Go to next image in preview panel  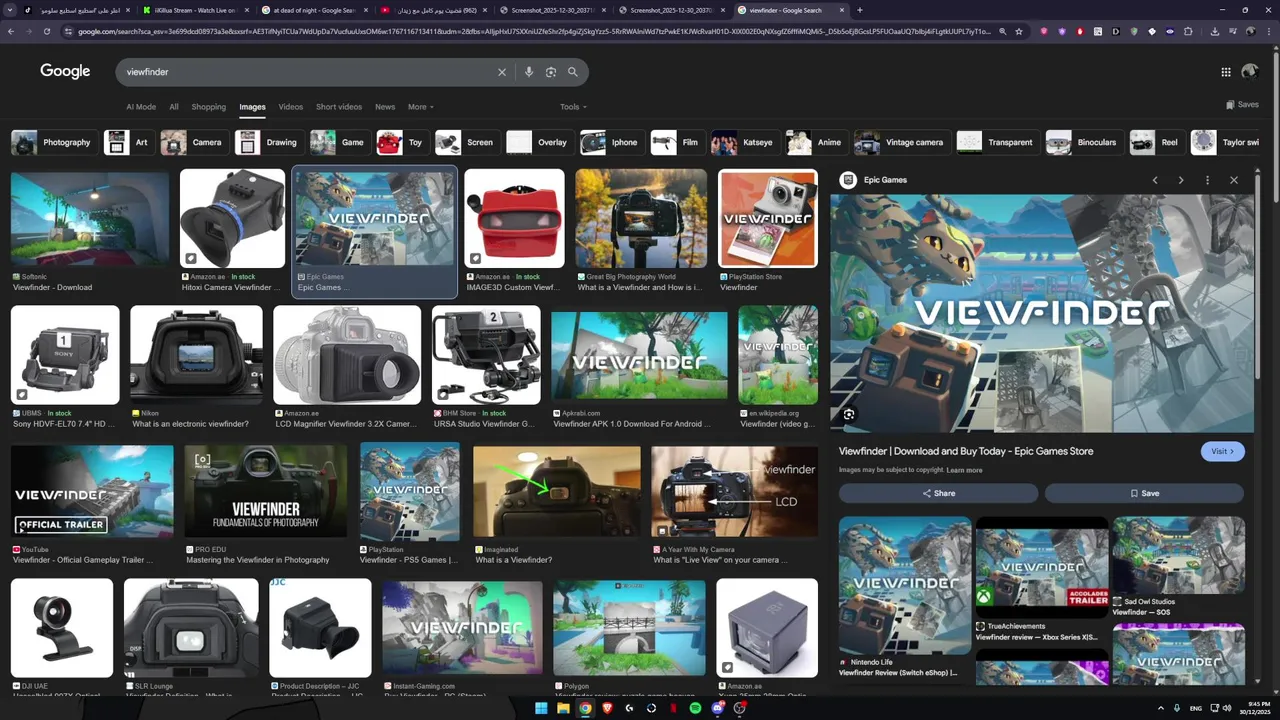[x=1181, y=180]
